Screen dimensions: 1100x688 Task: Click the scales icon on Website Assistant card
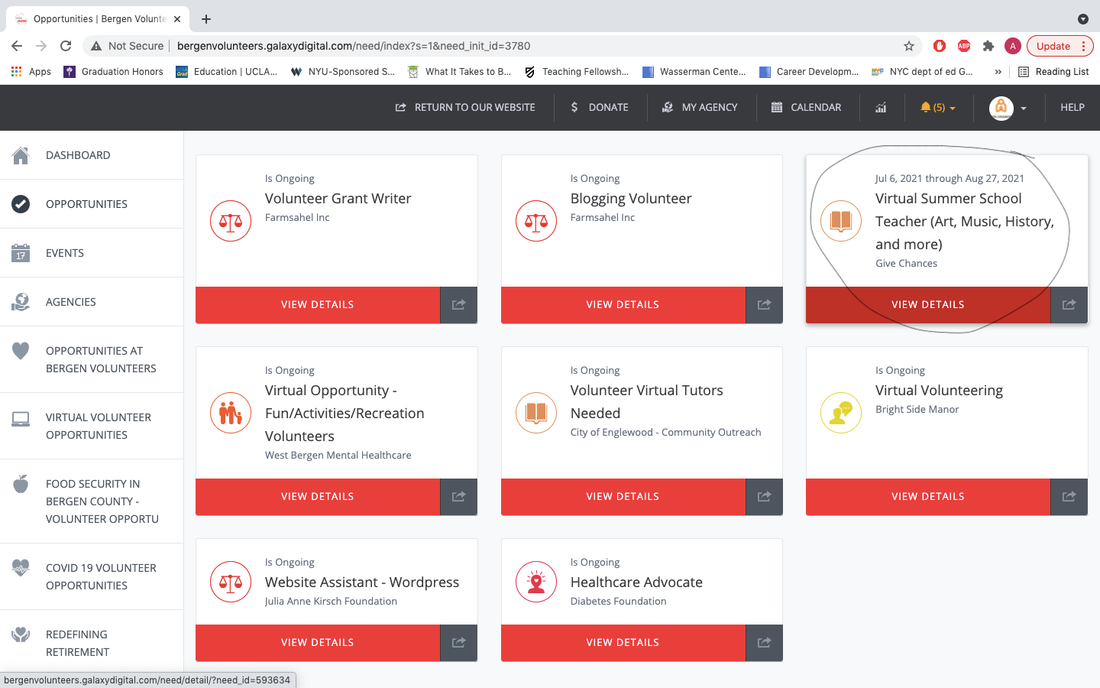(230, 582)
